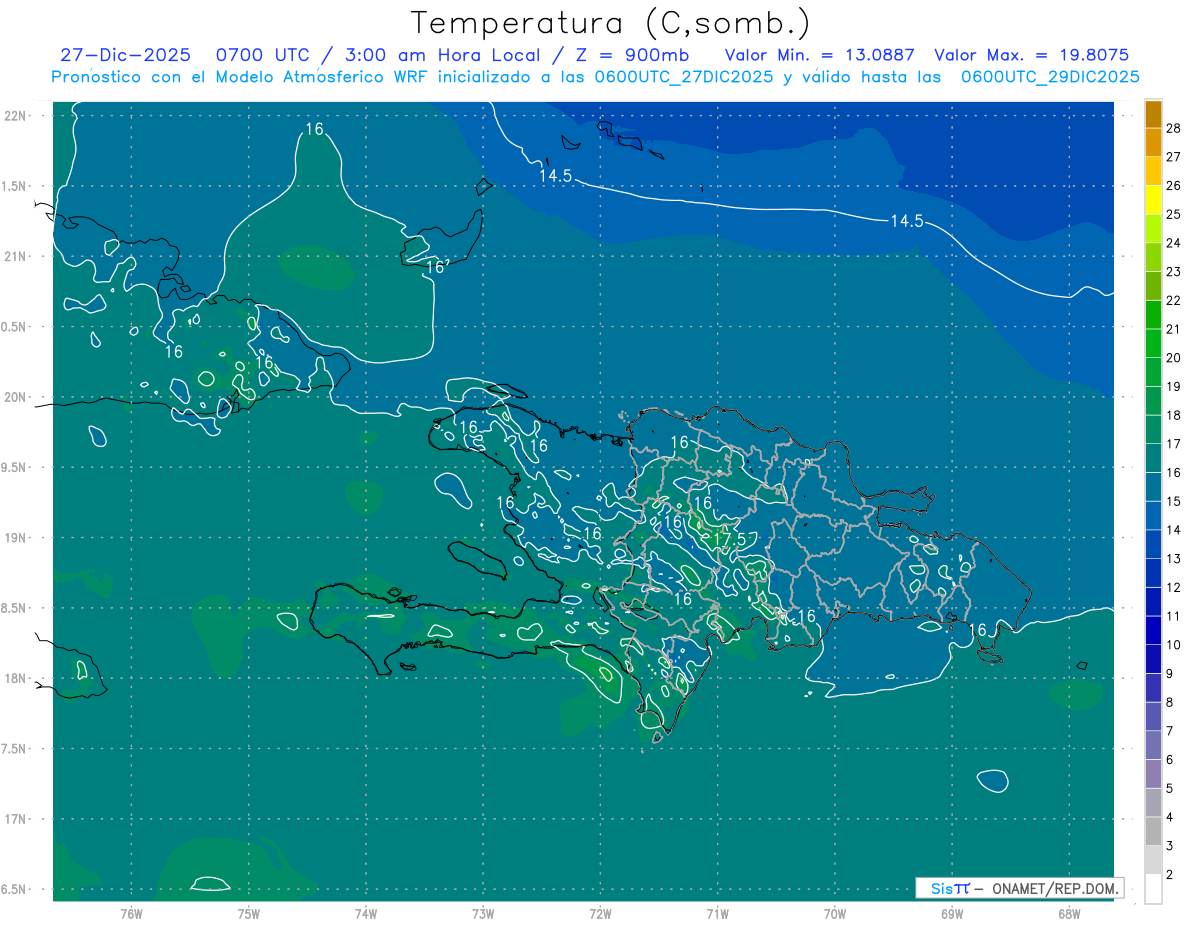1200x927 pixels.
Task: Click the dark orange top swatch of color scale
Action: click(x=1153, y=114)
